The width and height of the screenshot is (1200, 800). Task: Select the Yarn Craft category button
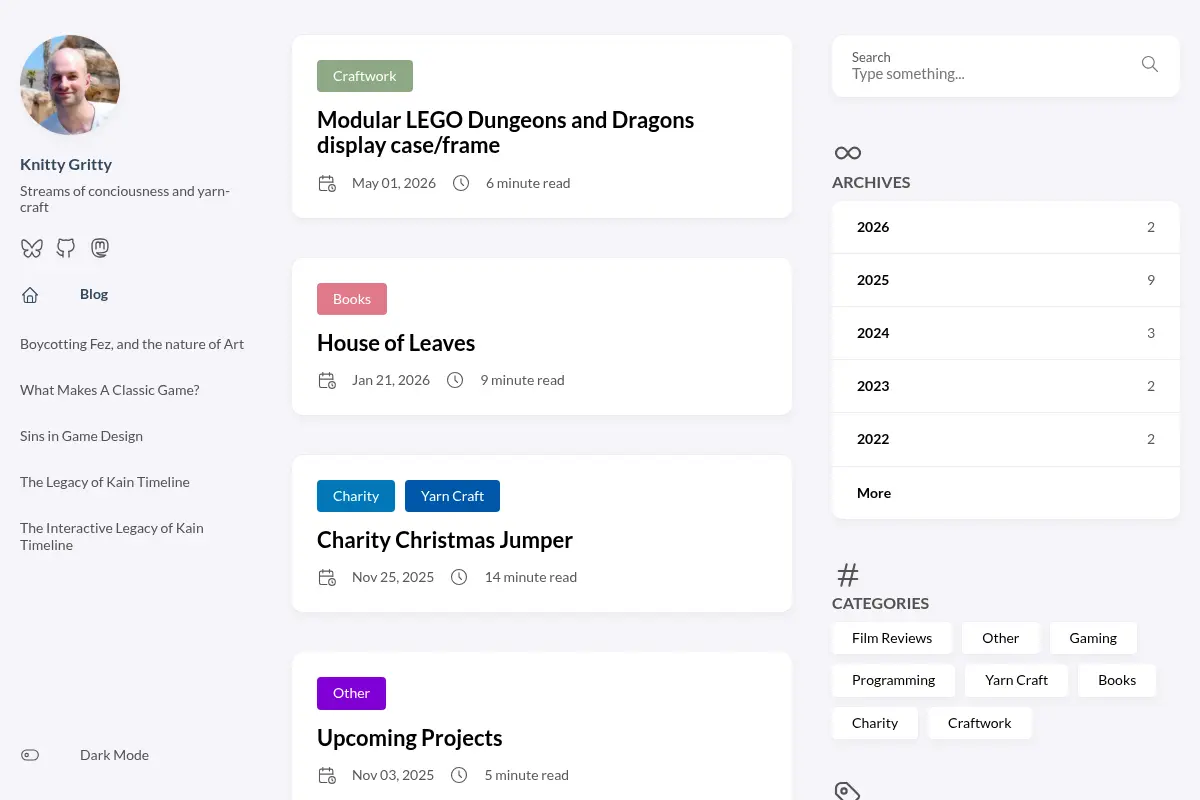click(1016, 680)
